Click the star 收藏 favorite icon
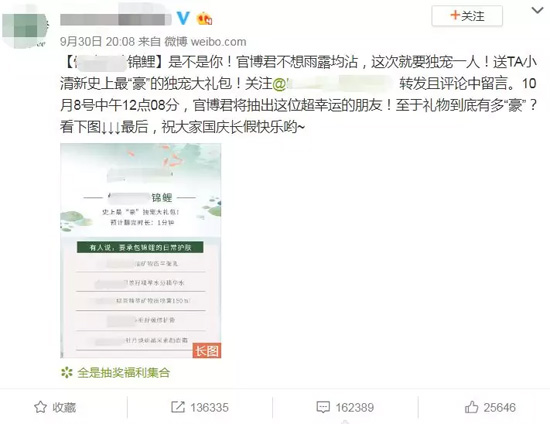This screenshot has height=424, width=550. (x=40, y=407)
